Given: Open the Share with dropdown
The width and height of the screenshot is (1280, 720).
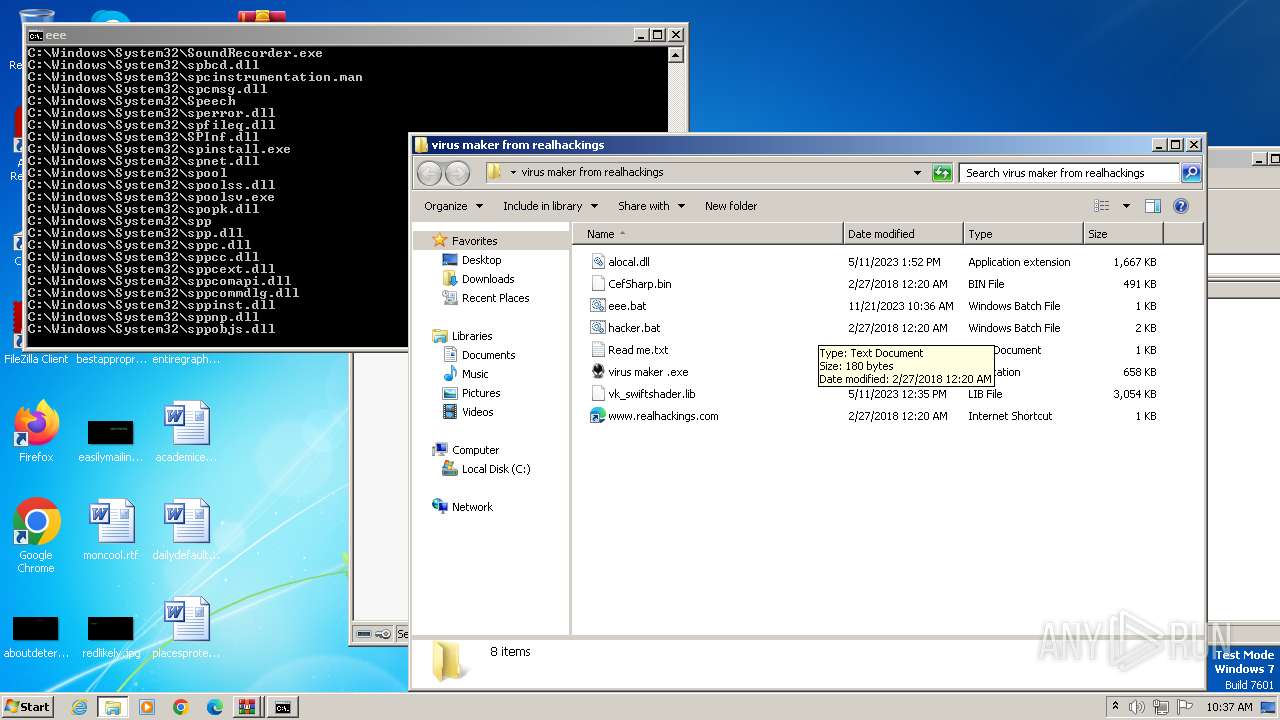Looking at the screenshot, I should (651, 206).
